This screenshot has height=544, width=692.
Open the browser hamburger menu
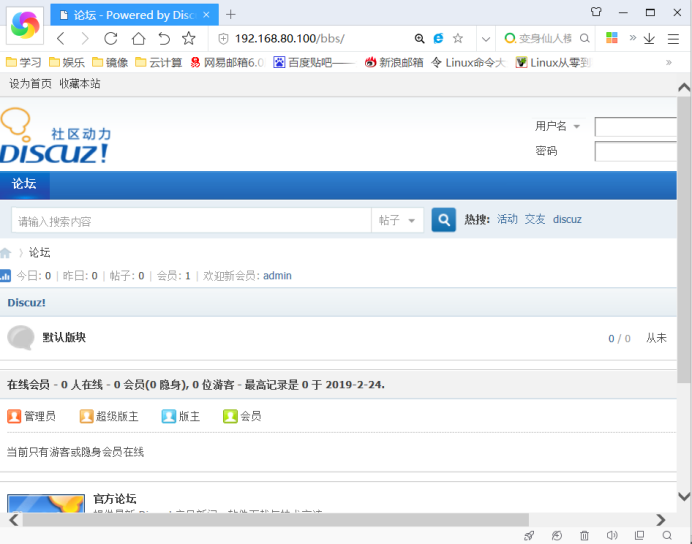coord(673,39)
